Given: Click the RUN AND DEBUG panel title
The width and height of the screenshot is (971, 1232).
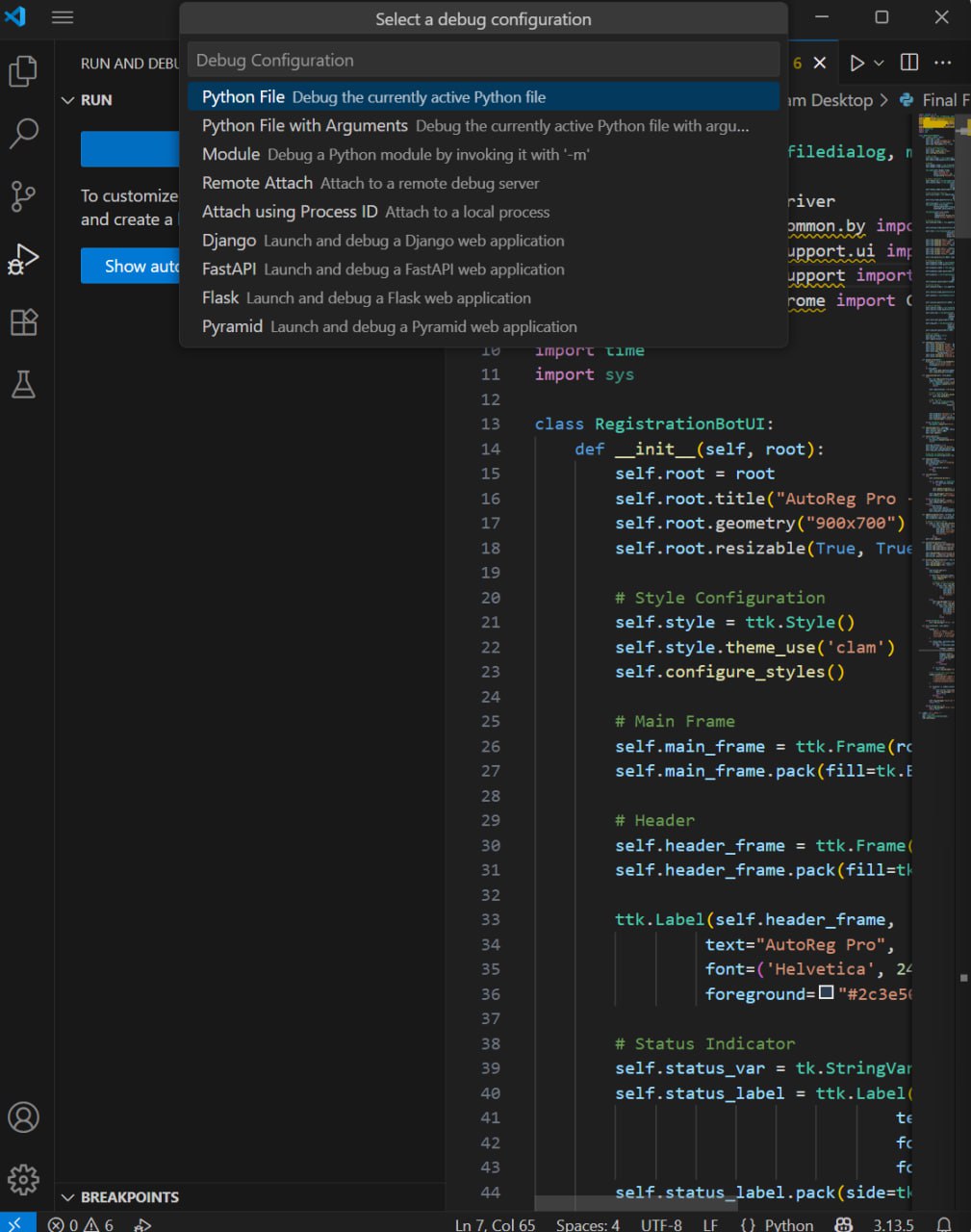Looking at the screenshot, I should [130, 64].
